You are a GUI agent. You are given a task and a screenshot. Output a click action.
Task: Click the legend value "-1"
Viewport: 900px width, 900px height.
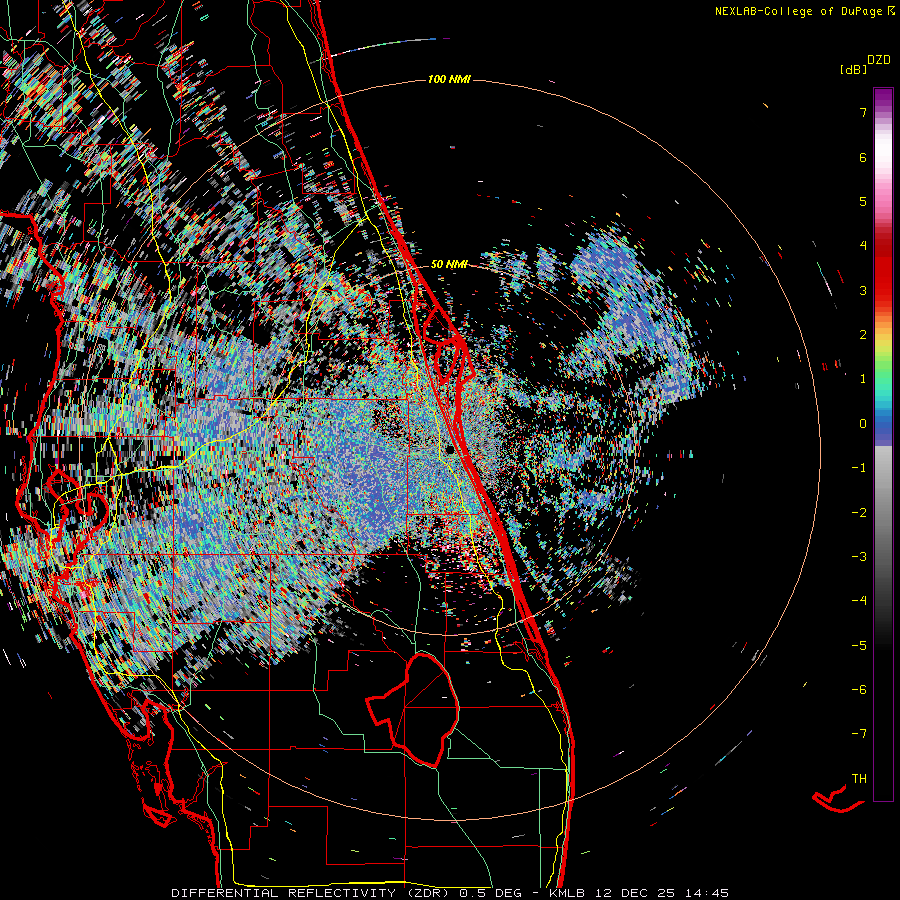tap(859, 468)
